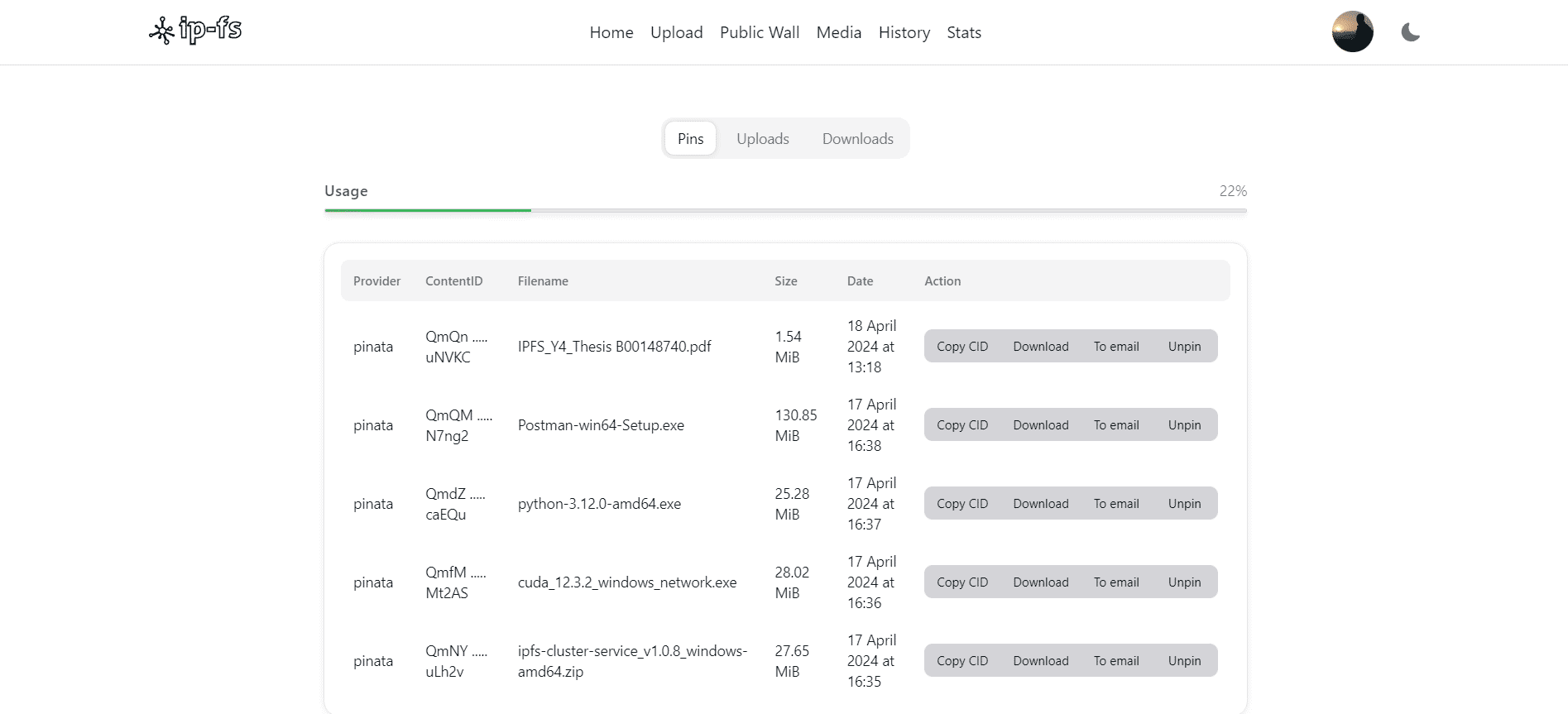Screen dimensions: 1568x714
Task: Click the Filename column header
Action: (542, 281)
